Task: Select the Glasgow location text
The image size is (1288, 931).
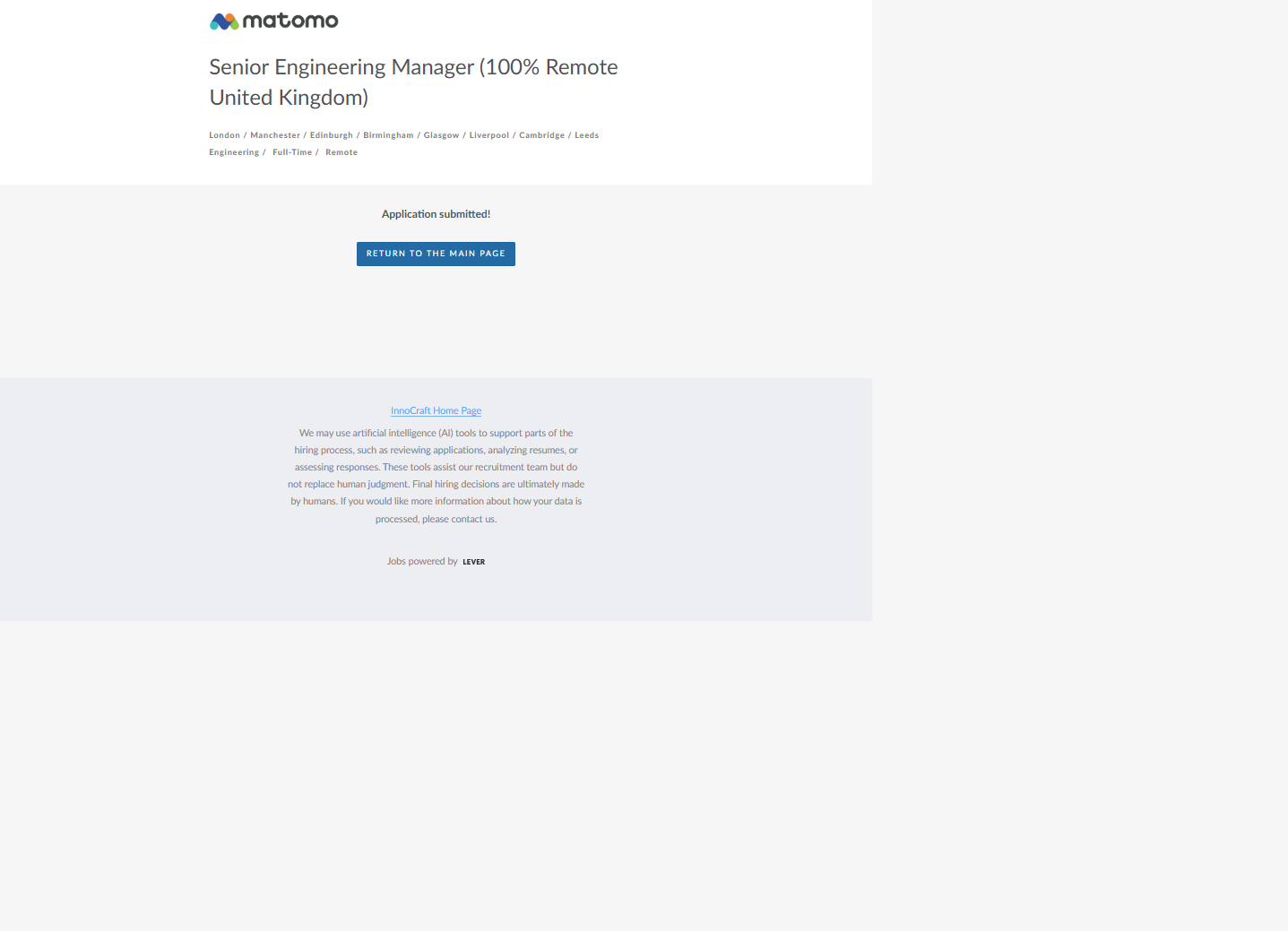Action: click(441, 135)
